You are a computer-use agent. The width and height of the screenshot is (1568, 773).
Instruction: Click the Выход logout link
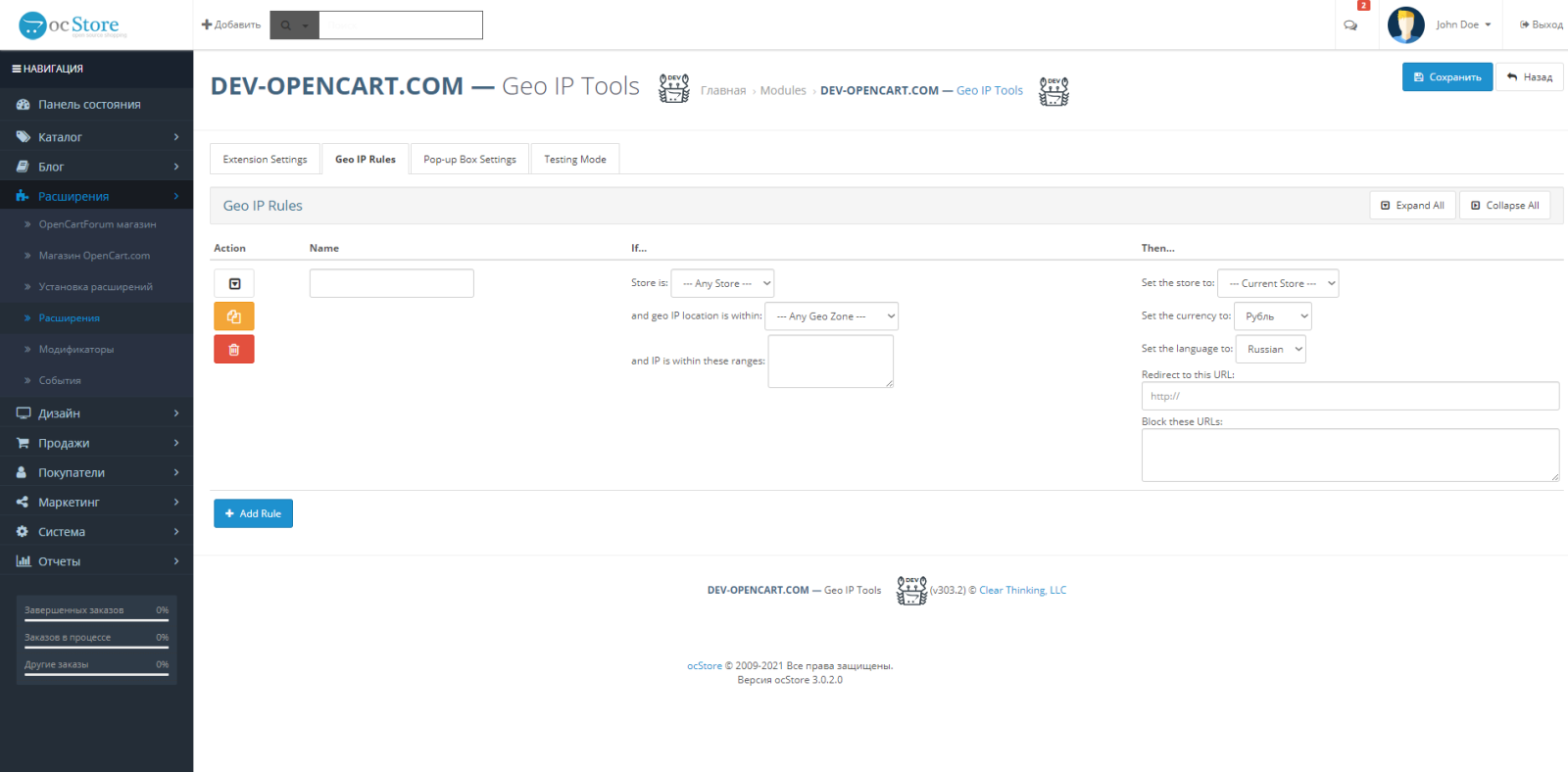tap(1542, 25)
